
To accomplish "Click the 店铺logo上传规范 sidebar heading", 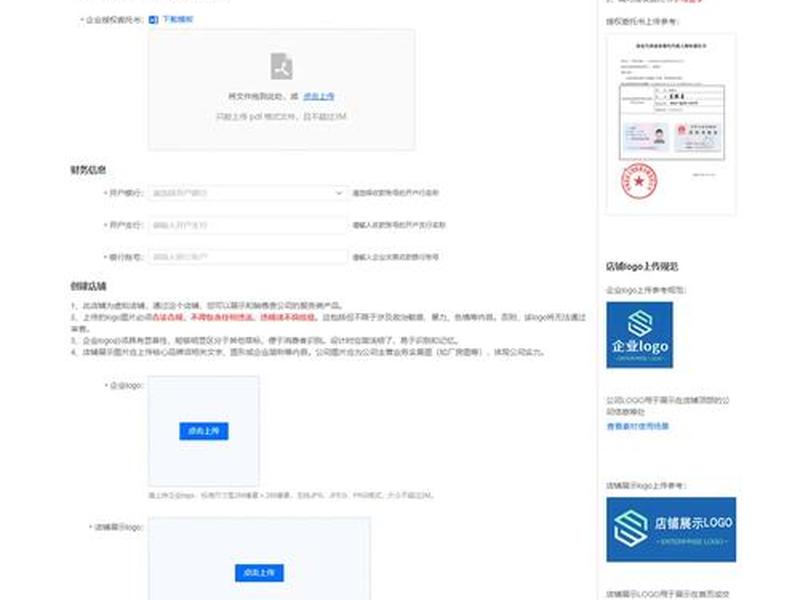I will point(642,266).
